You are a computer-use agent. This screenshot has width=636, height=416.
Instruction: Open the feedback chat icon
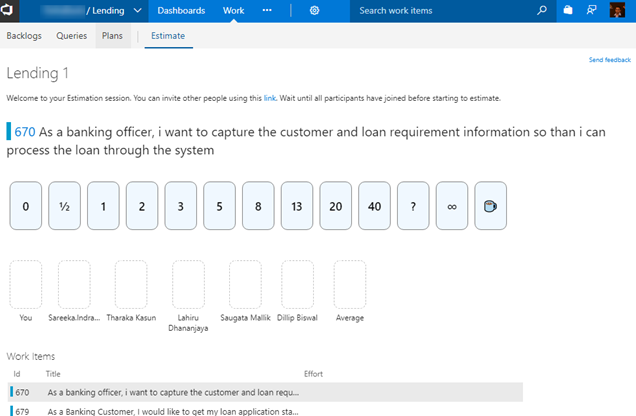coord(592,11)
